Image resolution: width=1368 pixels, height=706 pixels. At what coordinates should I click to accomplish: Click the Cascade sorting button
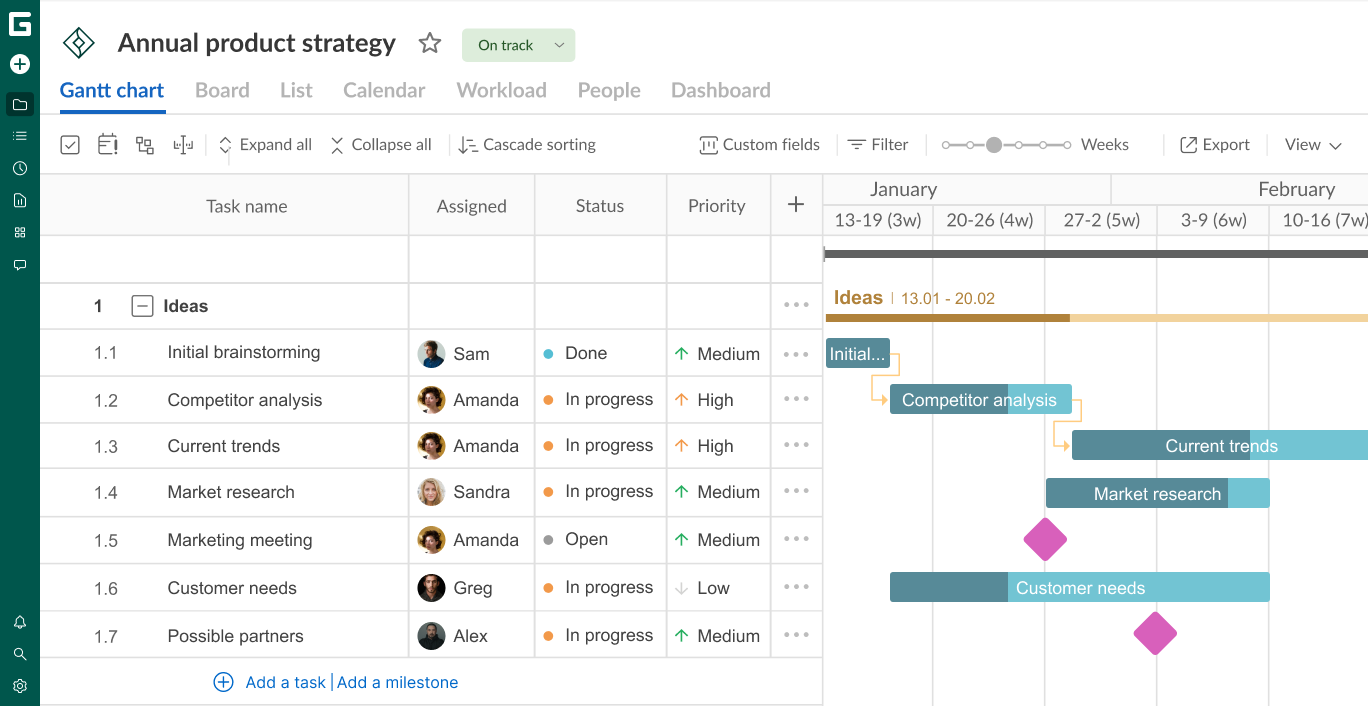pyautogui.click(x=527, y=144)
